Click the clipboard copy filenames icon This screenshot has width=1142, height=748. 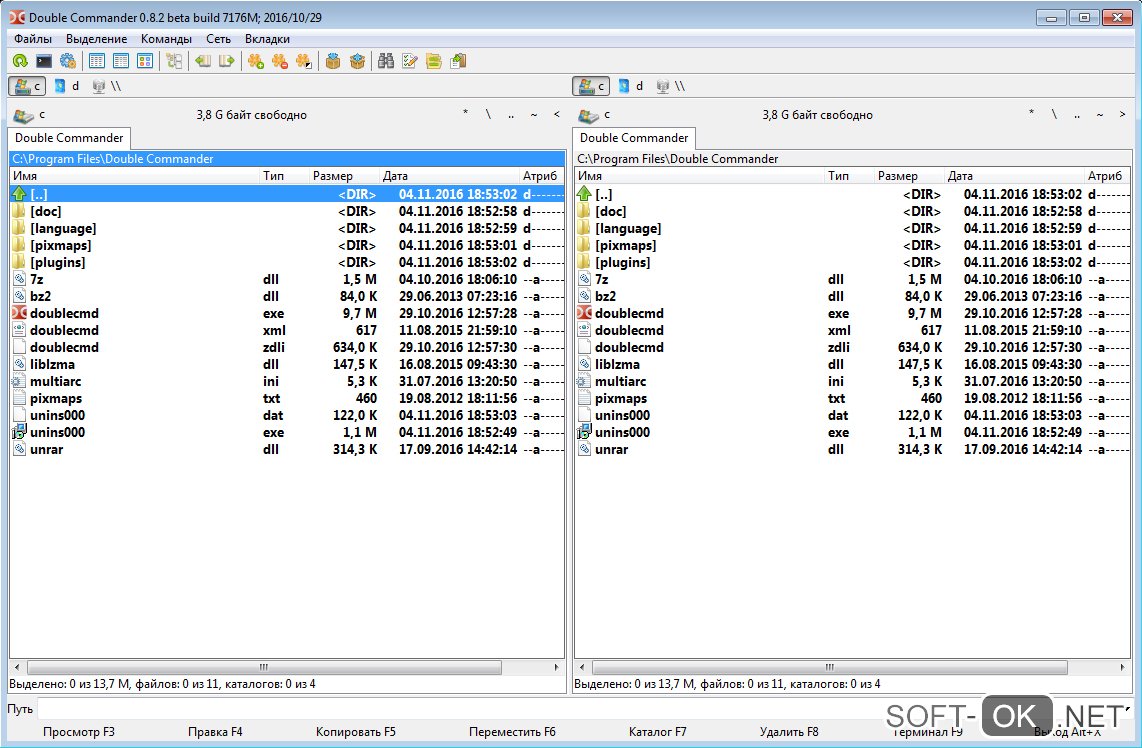(458, 61)
